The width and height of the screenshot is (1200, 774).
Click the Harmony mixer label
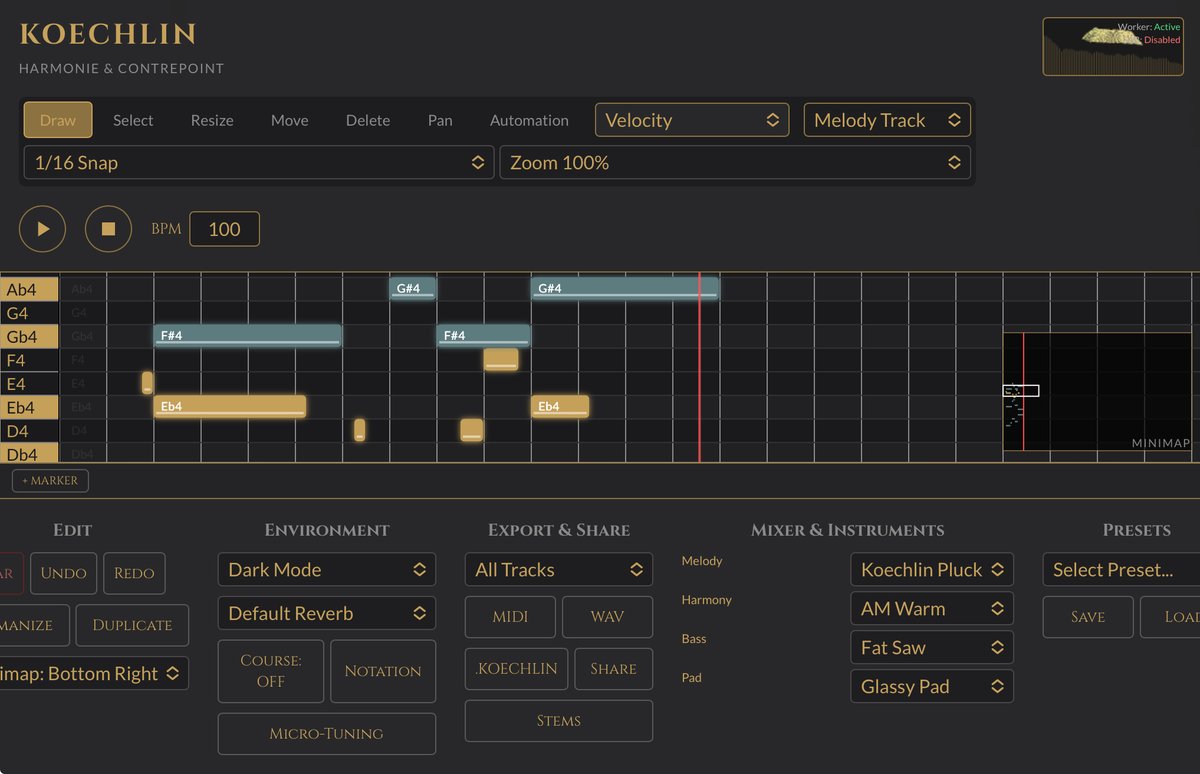(707, 600)
